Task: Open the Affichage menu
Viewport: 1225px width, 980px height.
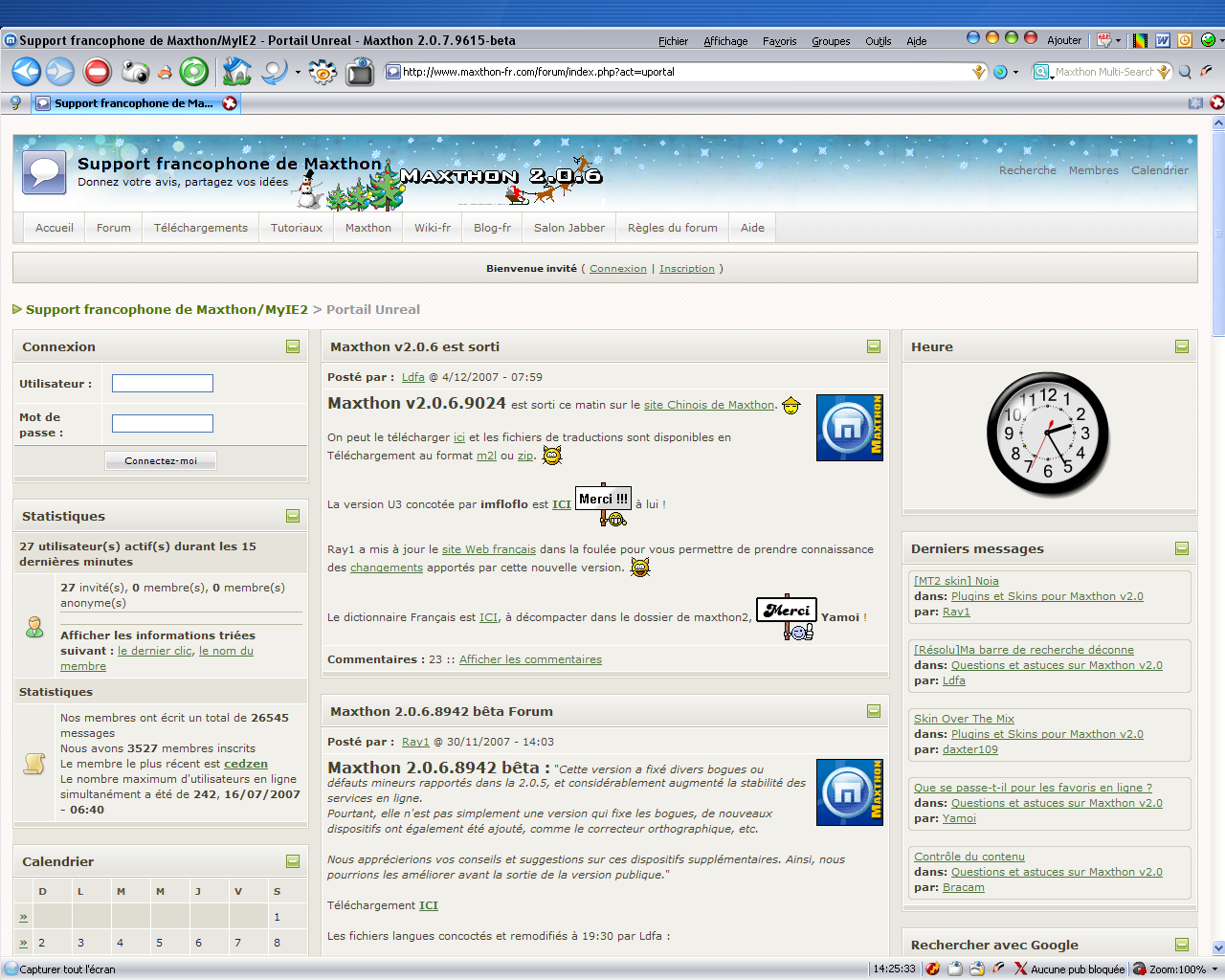Action: tap(725, 41)
